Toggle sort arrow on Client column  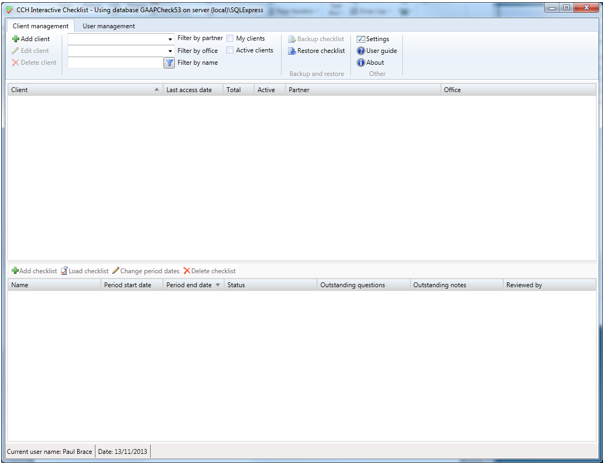(x=157, y=90)
